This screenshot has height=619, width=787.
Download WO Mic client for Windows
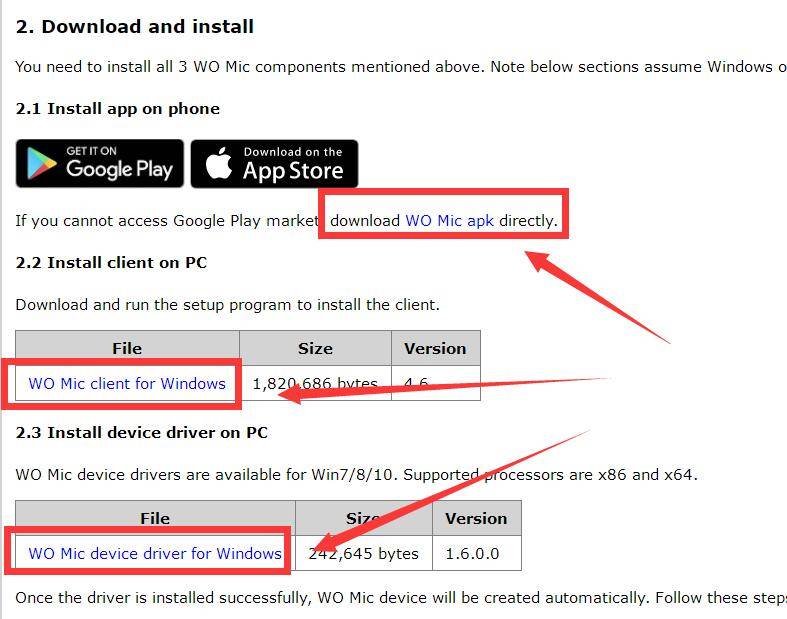tap(127, 384)
